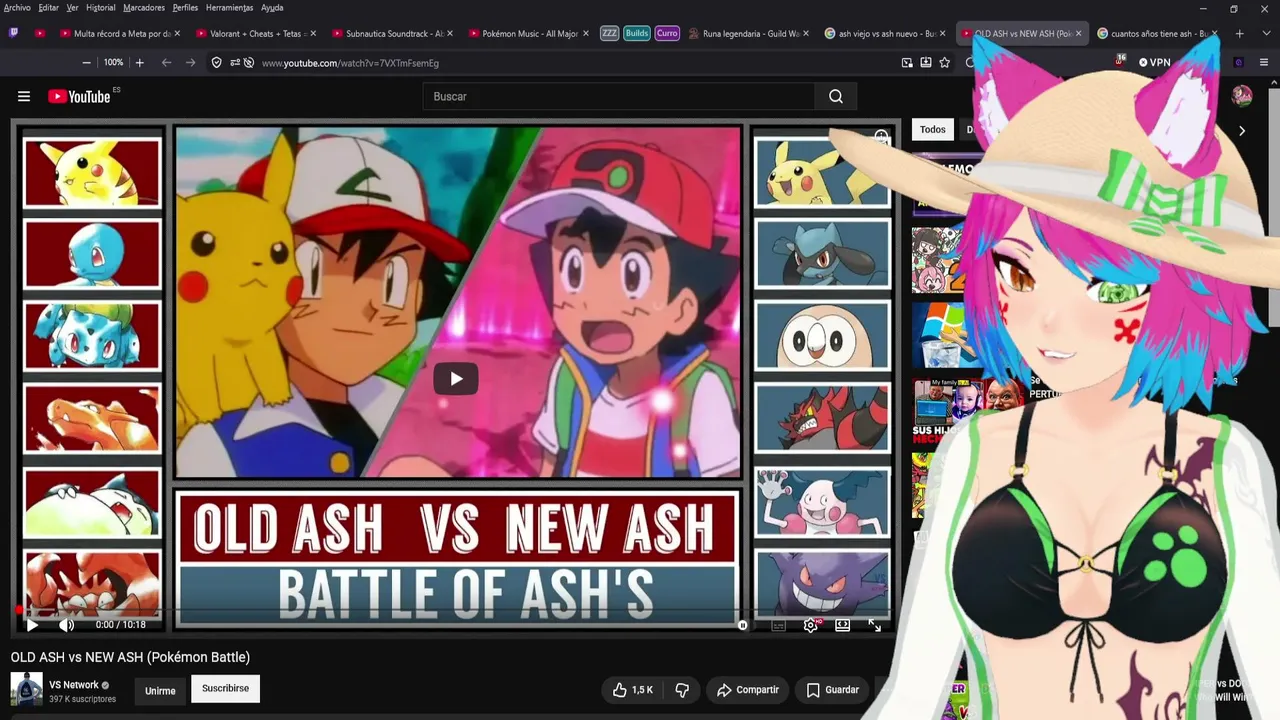Click the magnifier search button
The image size is (1280, 720).
pos(836,96)
